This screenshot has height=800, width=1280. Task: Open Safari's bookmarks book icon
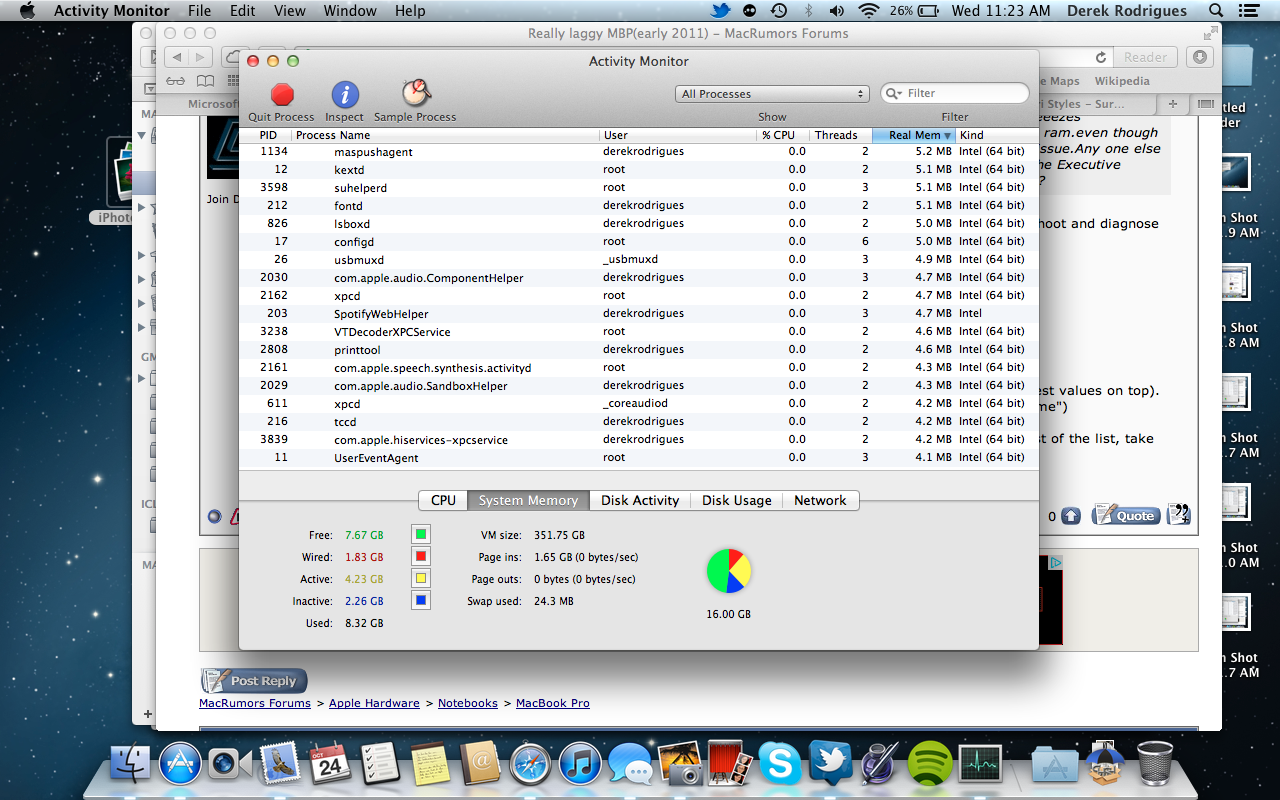tap(205, 81)
